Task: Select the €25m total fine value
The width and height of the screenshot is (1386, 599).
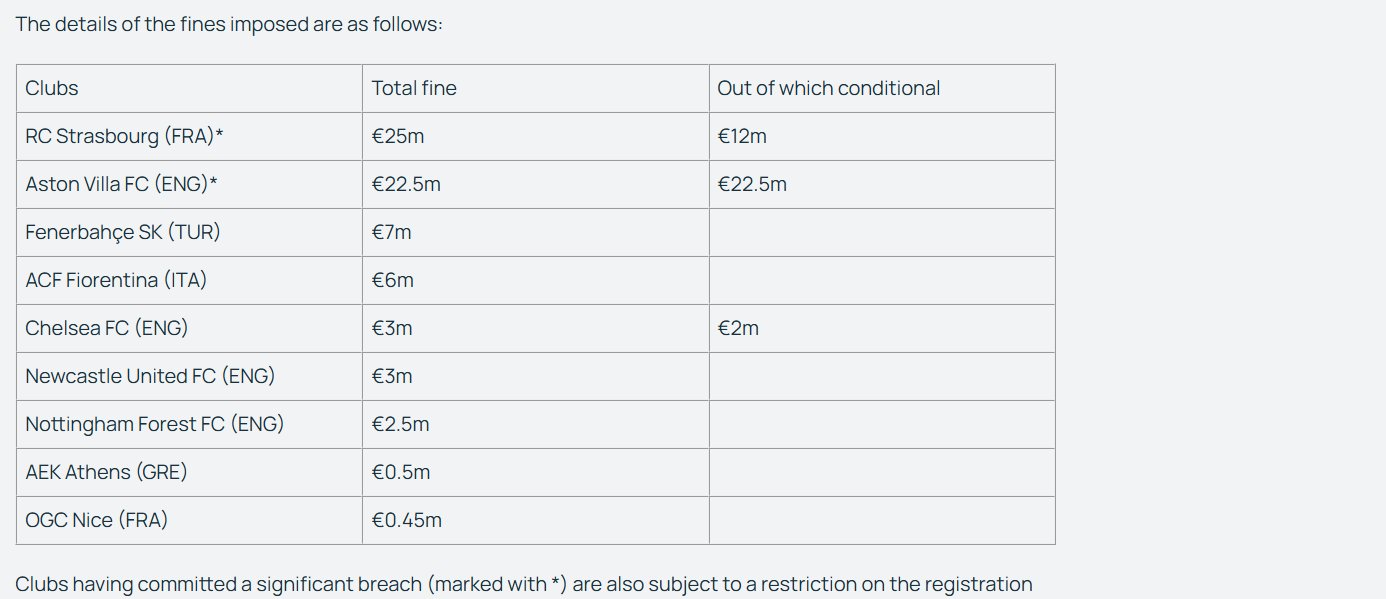Action: 398,136
